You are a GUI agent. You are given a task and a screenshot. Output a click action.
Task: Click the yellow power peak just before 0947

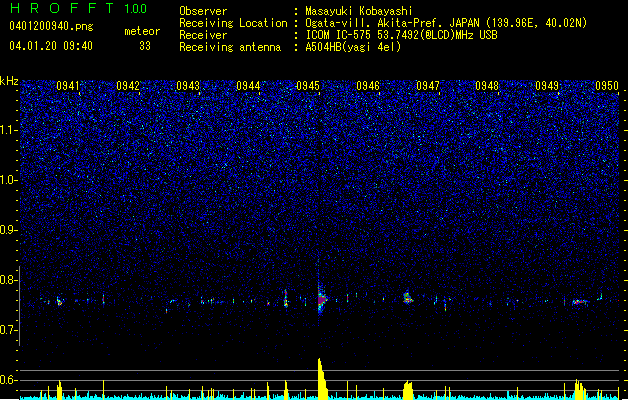[408, 389]
